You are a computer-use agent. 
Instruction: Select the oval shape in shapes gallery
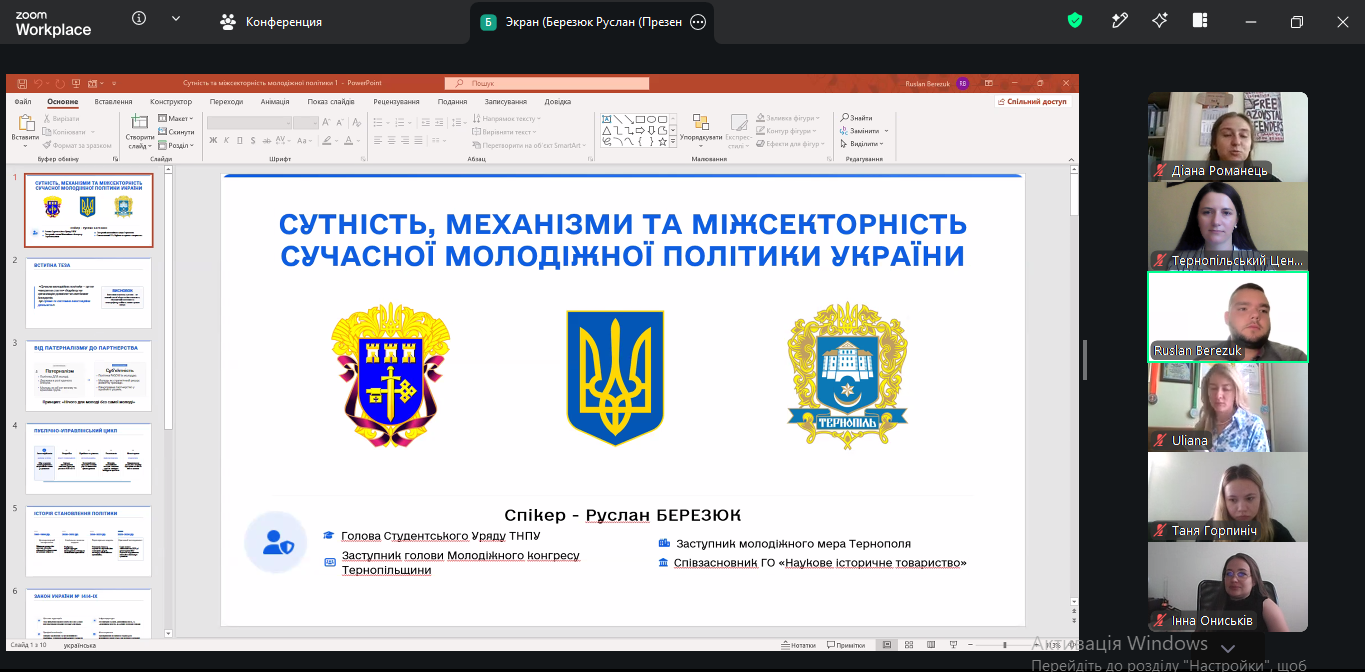(651, 119)
